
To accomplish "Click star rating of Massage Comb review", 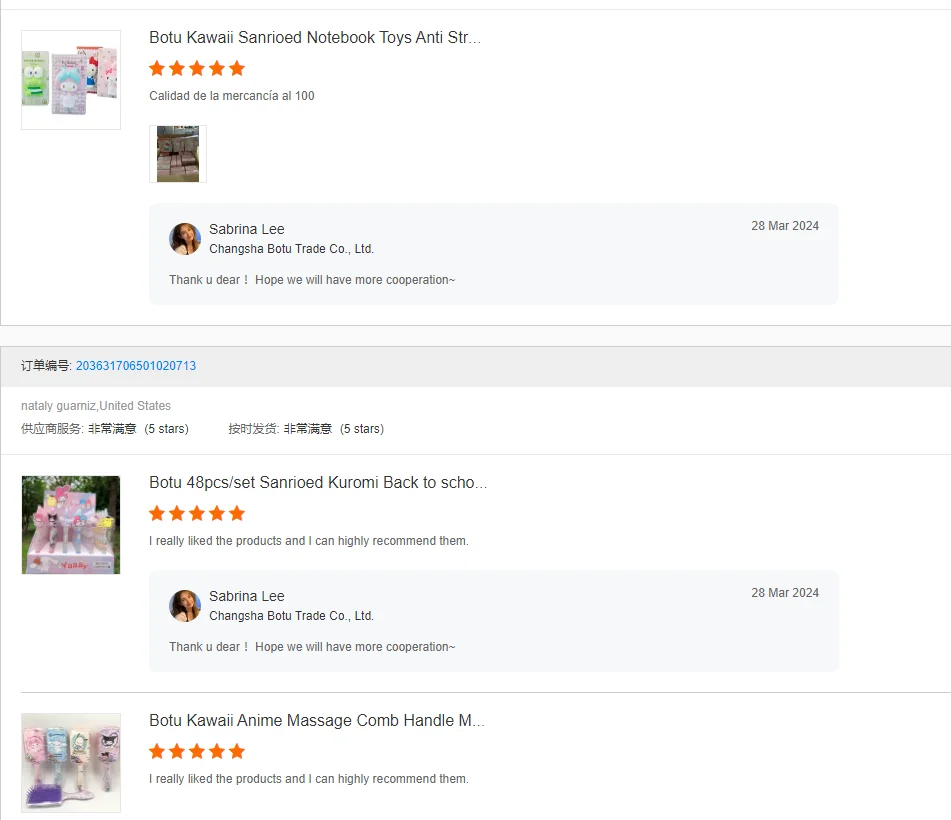I will (197, 752).
